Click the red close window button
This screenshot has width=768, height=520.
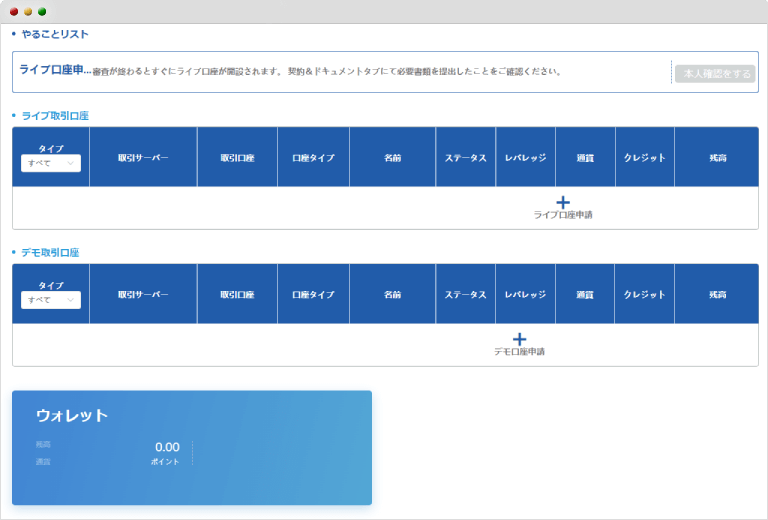click(14, 12)
